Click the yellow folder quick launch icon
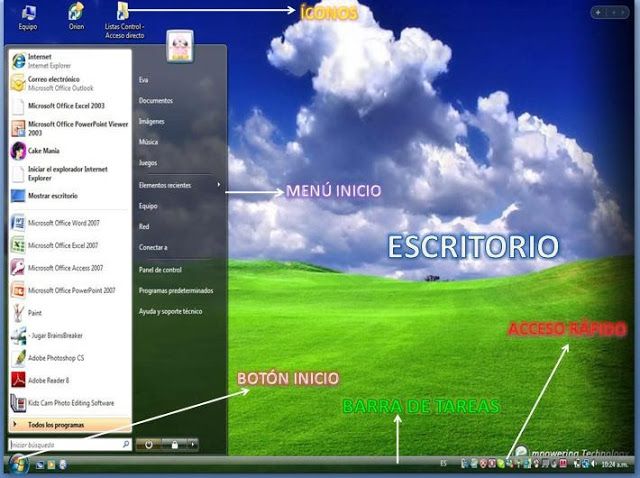This screenshot has height=478, width=640. (x=51, y=465)
